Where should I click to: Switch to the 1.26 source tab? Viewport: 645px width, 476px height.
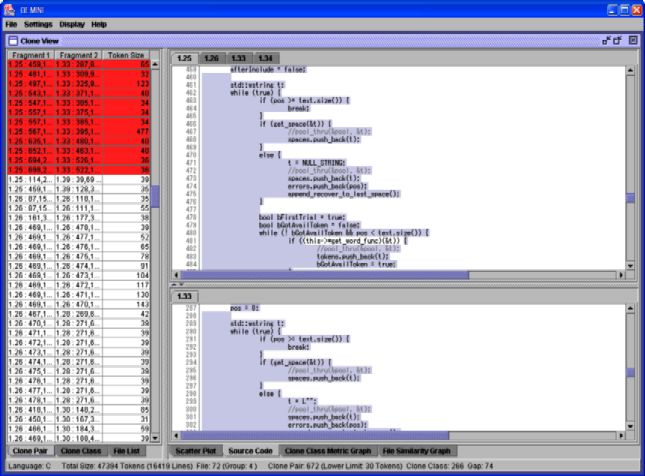(212, 58)
